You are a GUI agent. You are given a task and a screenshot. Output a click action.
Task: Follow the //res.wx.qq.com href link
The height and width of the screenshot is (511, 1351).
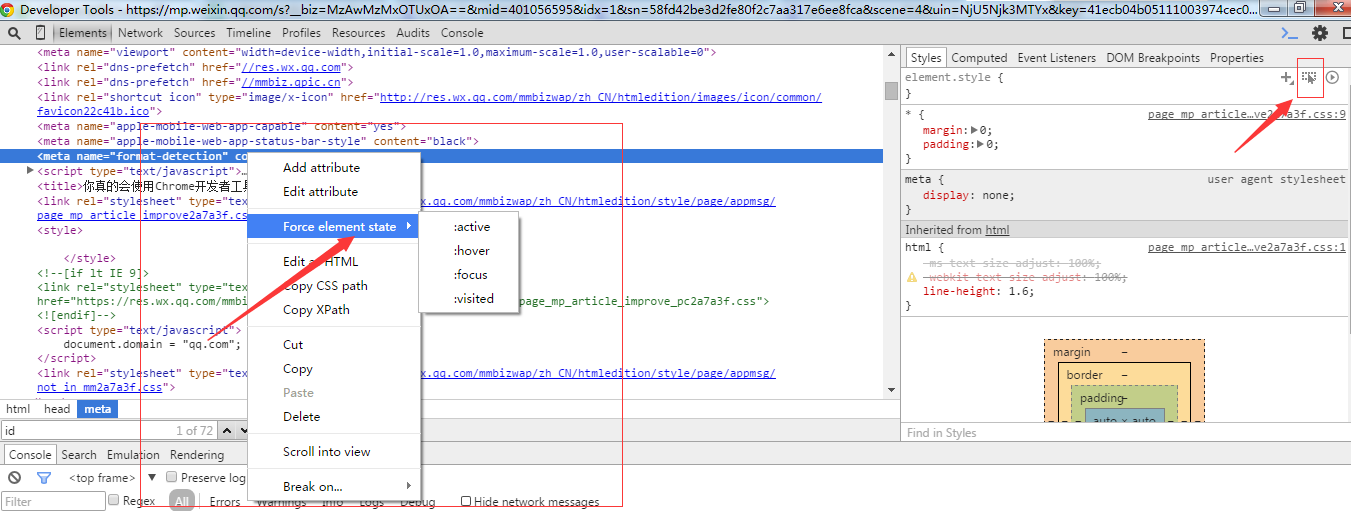click(291, 67)
